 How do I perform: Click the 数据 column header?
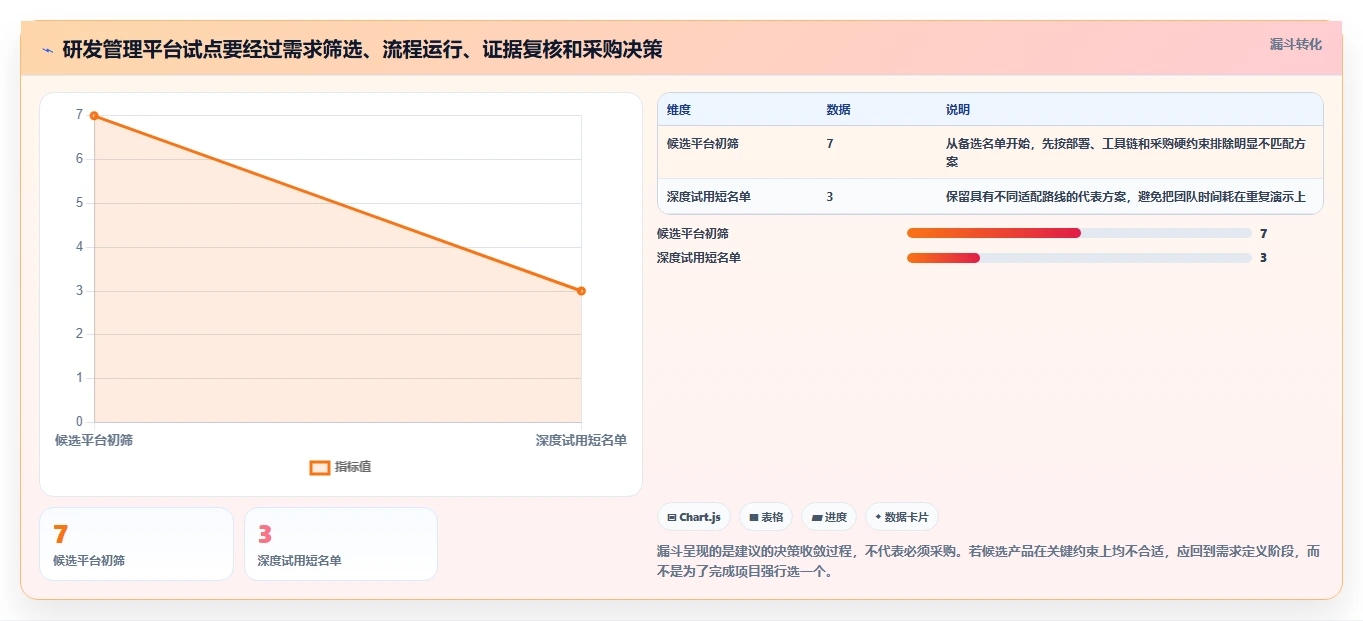[x=838, y=110]
